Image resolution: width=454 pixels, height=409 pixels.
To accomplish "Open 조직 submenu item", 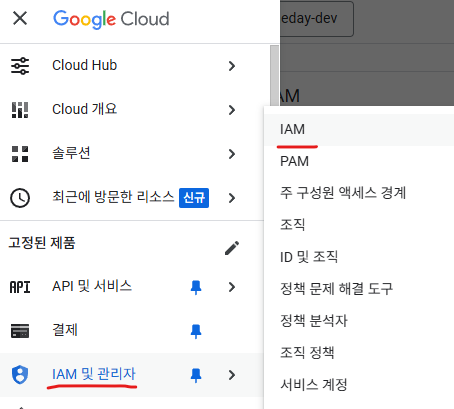I will click(x=359, y=225).
